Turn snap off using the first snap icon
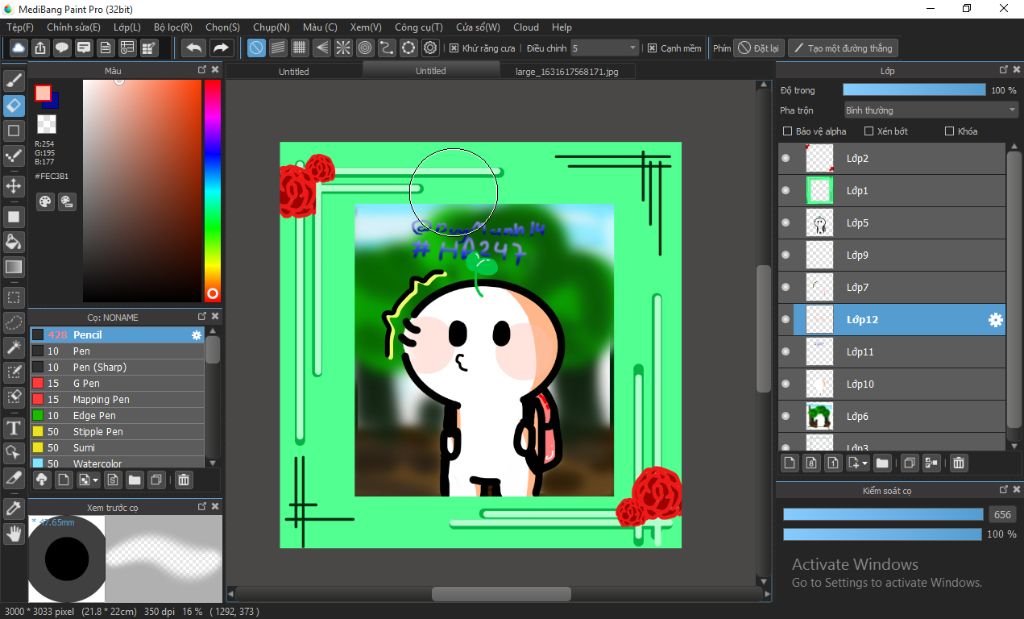Viewport: 1024px width, 619px height. (256, 48)
